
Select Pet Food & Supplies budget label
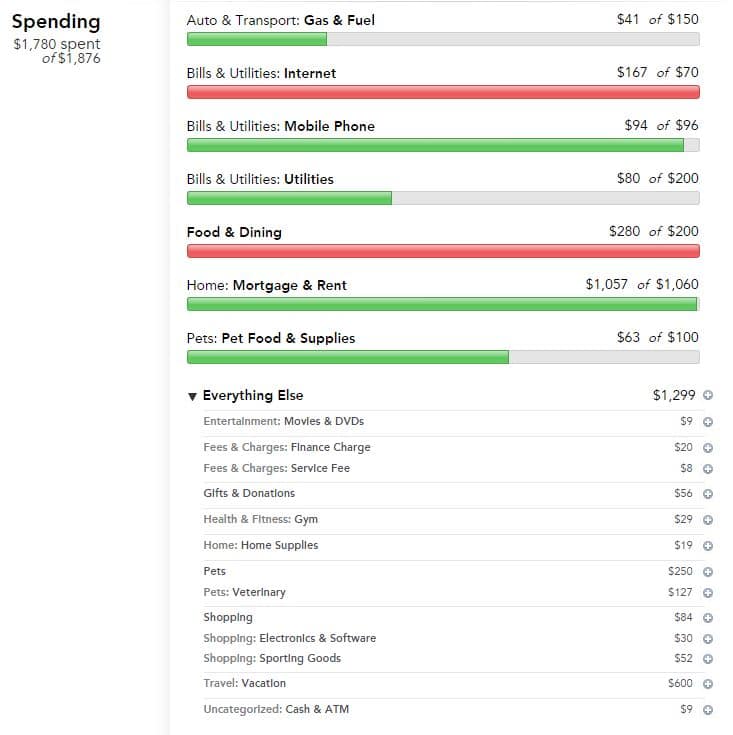270,338
